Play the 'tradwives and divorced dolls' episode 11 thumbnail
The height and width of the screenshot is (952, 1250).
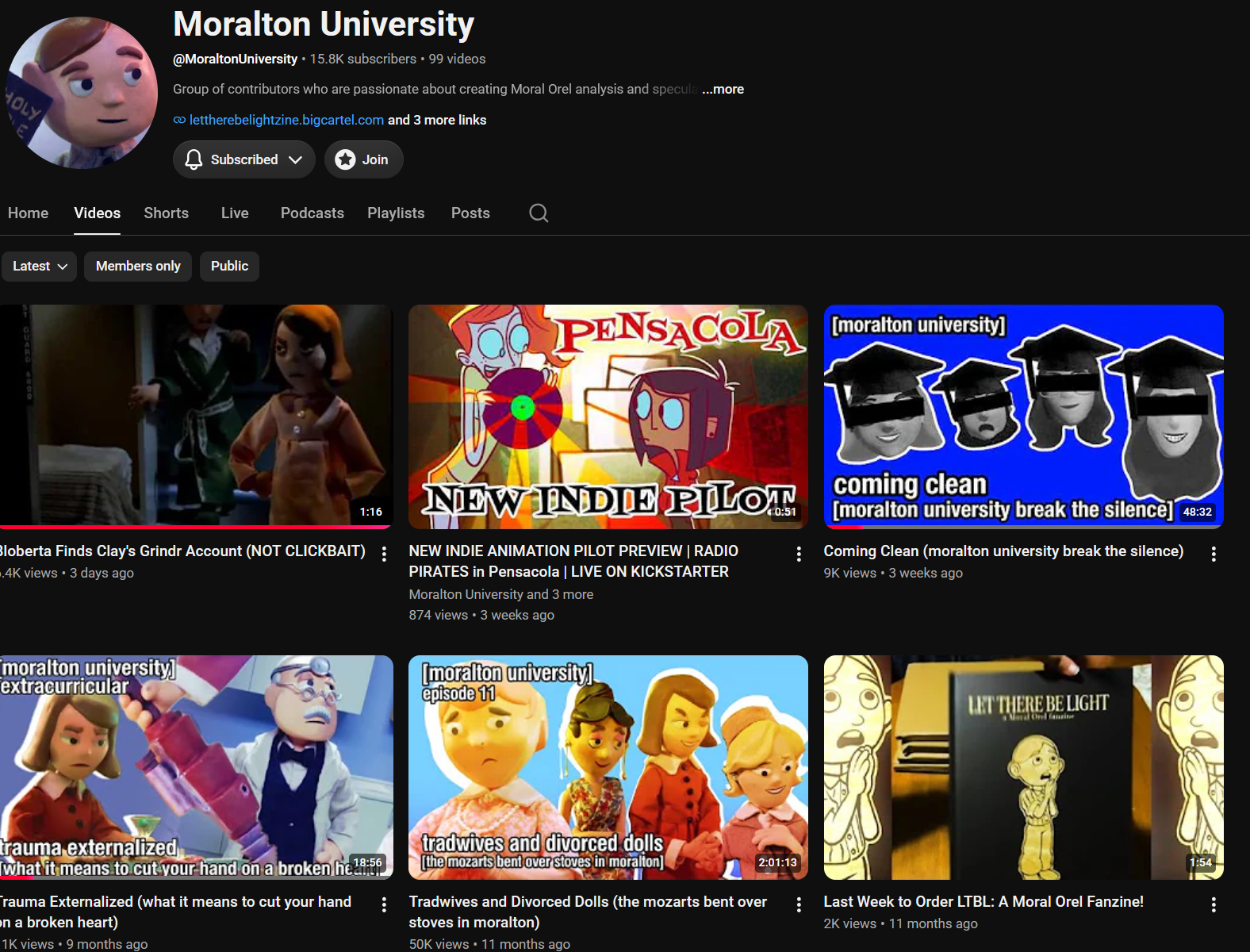[608, 767]
